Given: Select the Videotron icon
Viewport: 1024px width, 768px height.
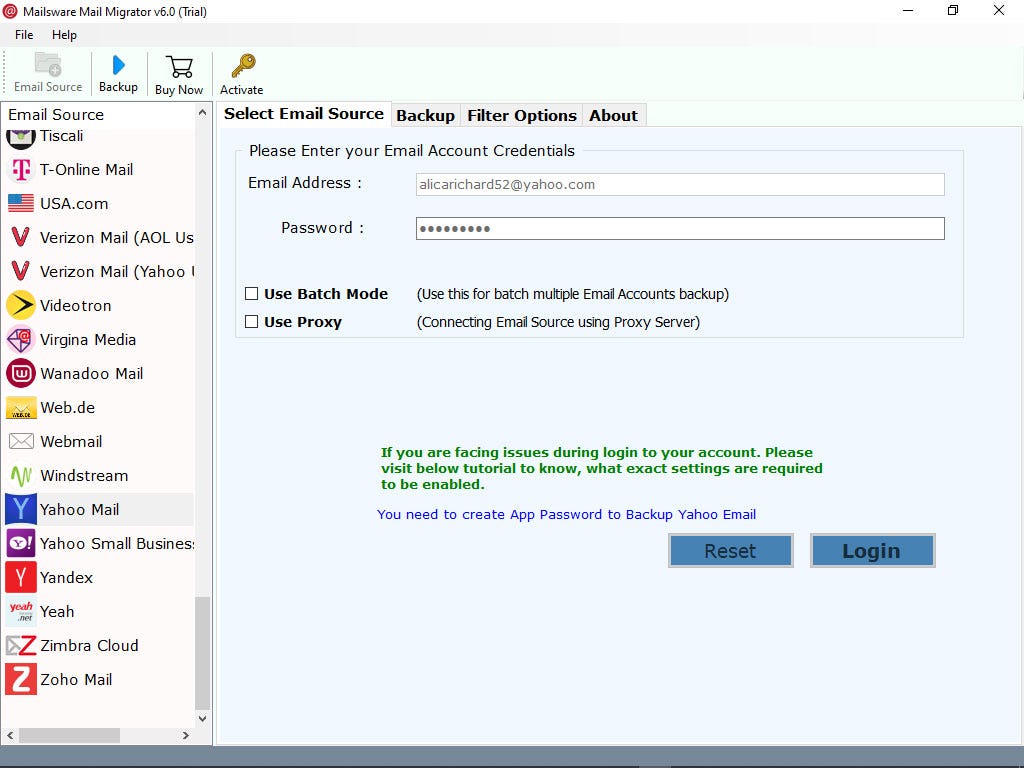Looking at the screenshot, I should point(21,305).
